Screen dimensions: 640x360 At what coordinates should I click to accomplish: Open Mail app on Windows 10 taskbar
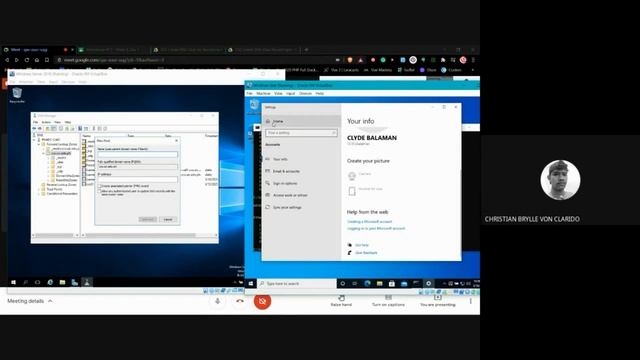[404, 283]
